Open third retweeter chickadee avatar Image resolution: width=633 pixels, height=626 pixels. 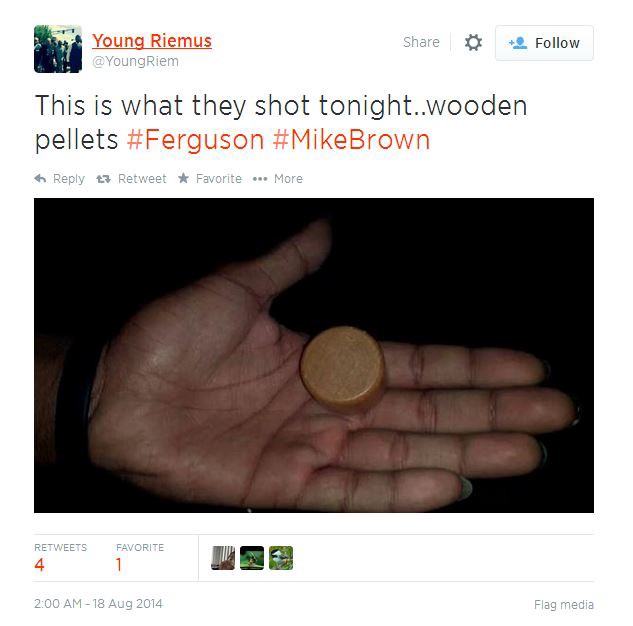click(281, 558)
